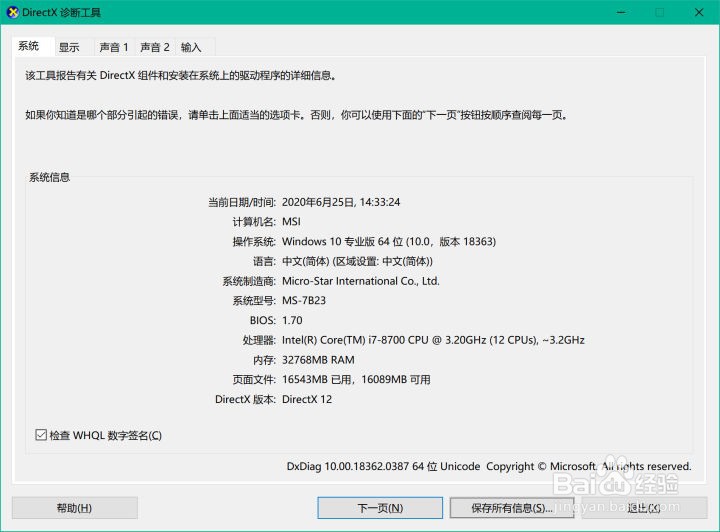Click the 页面文件 label
Image resolution: width=720 pixels, height=532 pixels.
pos(254,380)
